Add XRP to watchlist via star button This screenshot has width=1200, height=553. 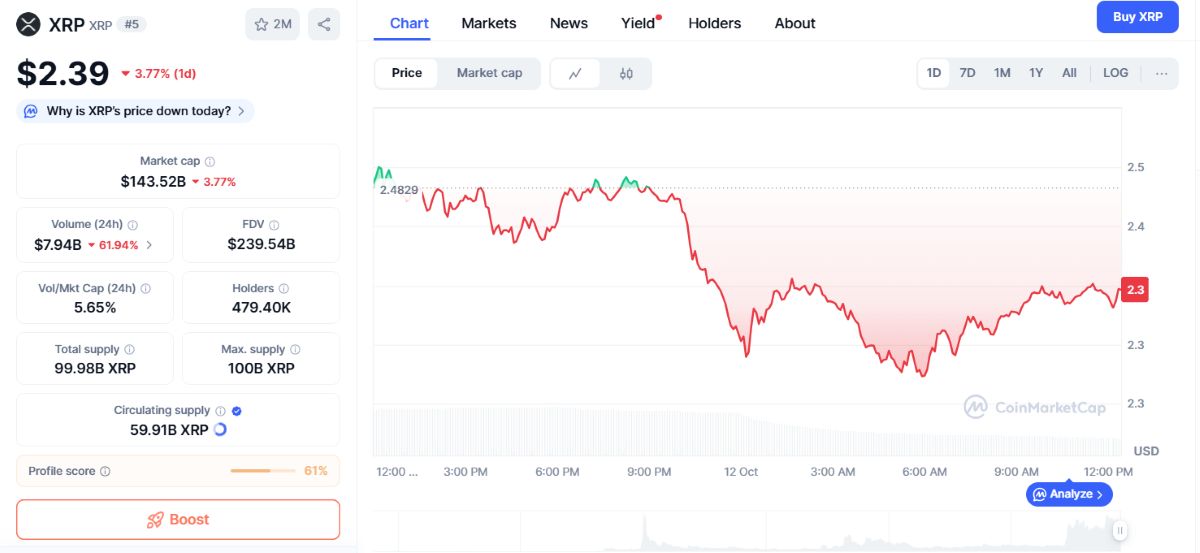[273, 24]
